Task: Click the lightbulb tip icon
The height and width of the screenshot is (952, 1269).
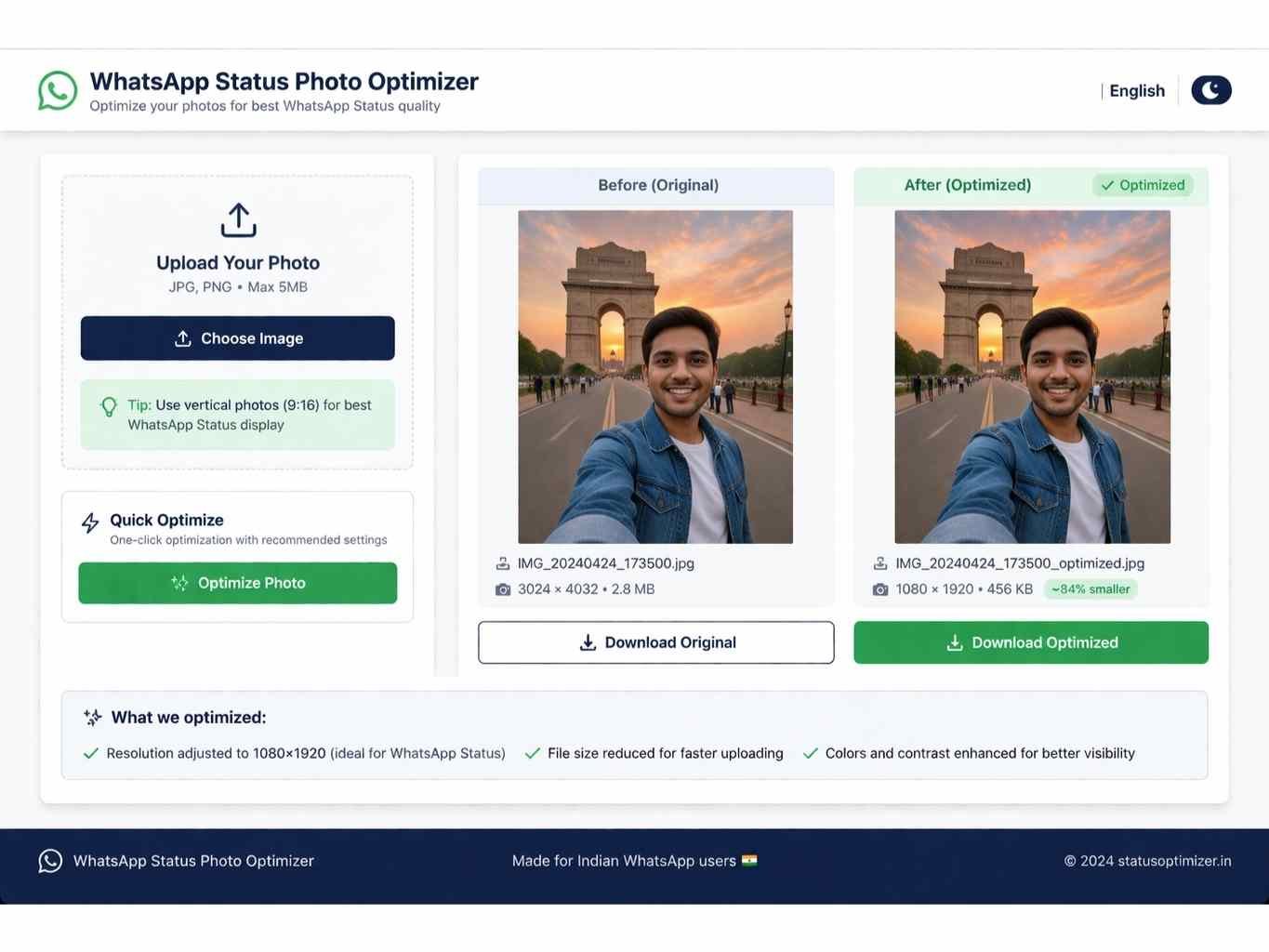Action: (x=109, y=406)
